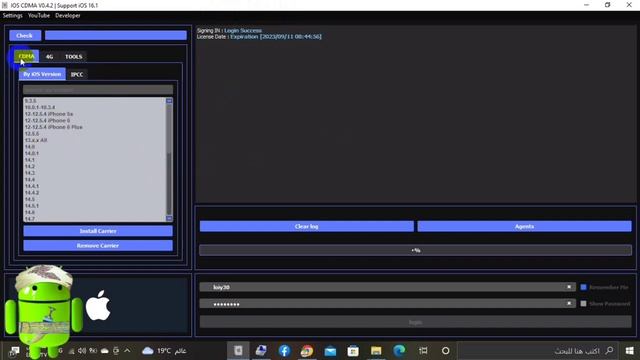This screenshot has height=360, width=640.
Task: Select version 14.4.2 in list
Action: pyautogui.click(x=32, y=193)
